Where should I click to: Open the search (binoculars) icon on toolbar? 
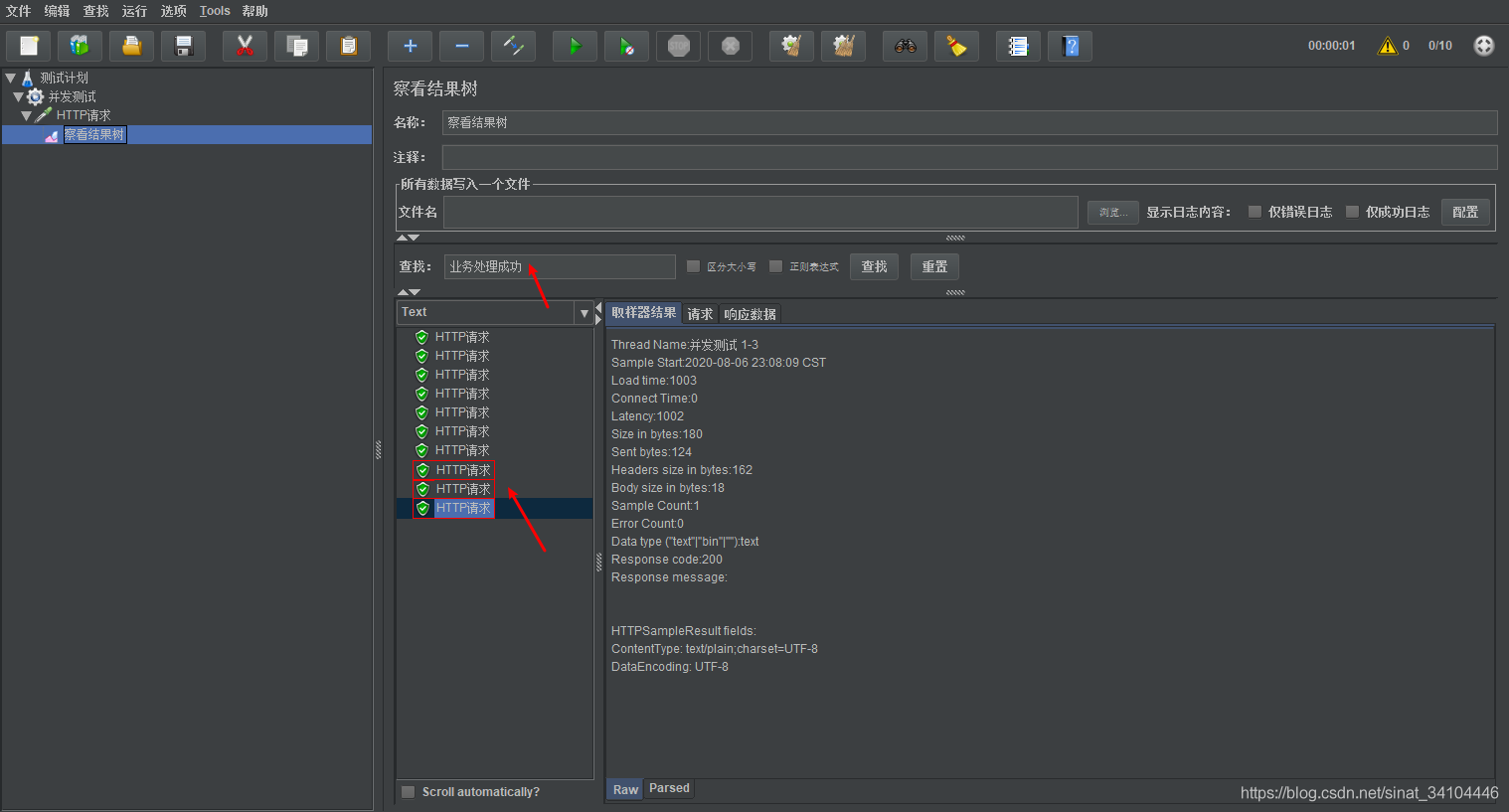905,45
